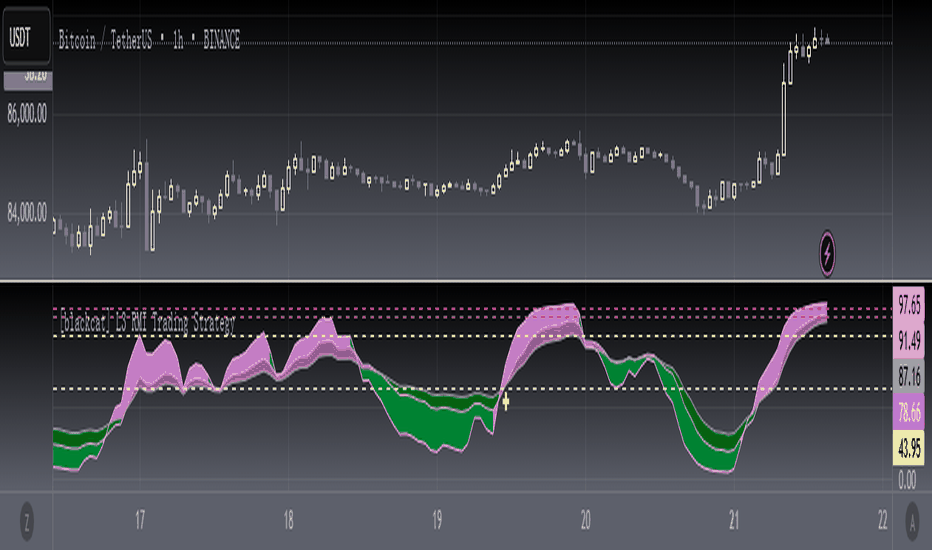The height and width of the screenshot is (550, 932).
Task: Click date 17 on time axis
Action: (x=140, y=520)
